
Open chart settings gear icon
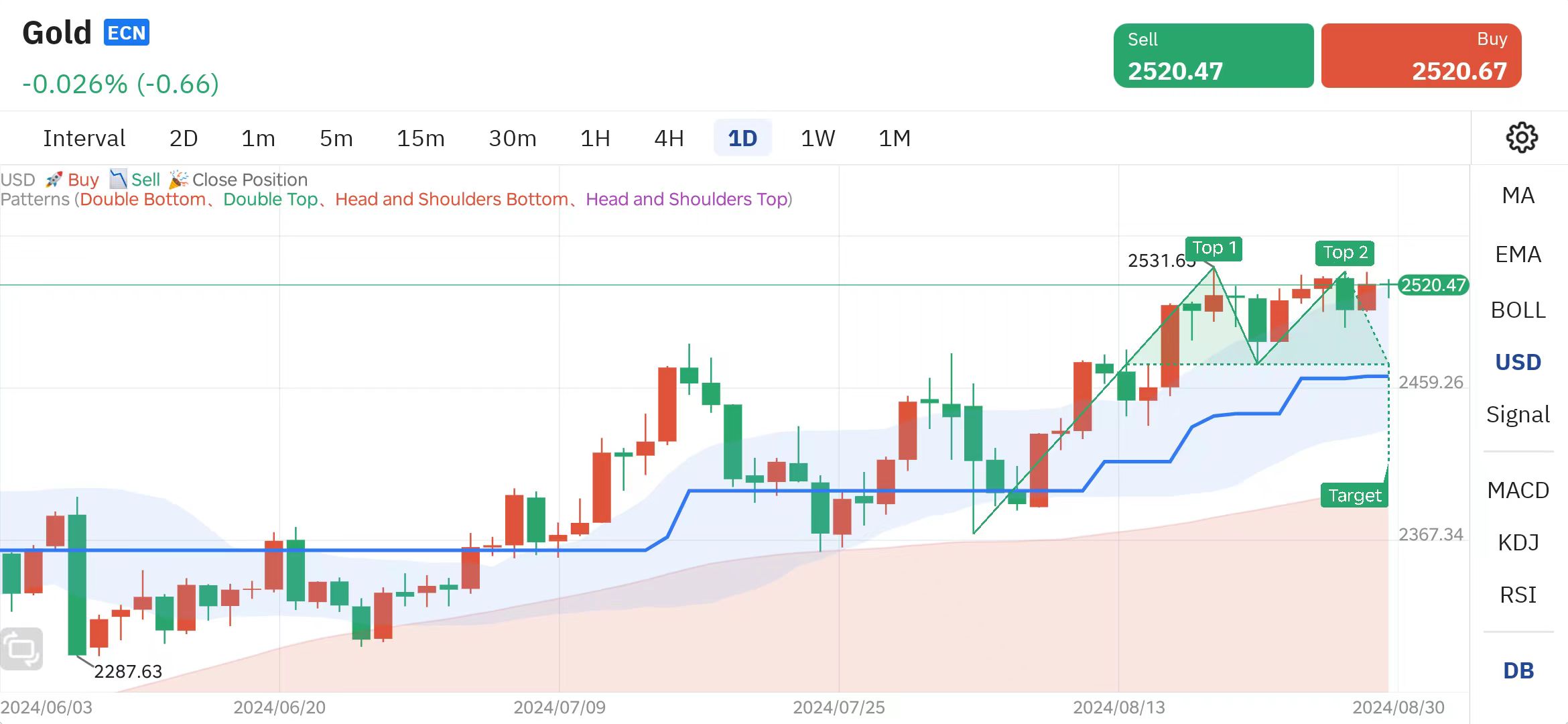coord(1521,137)
